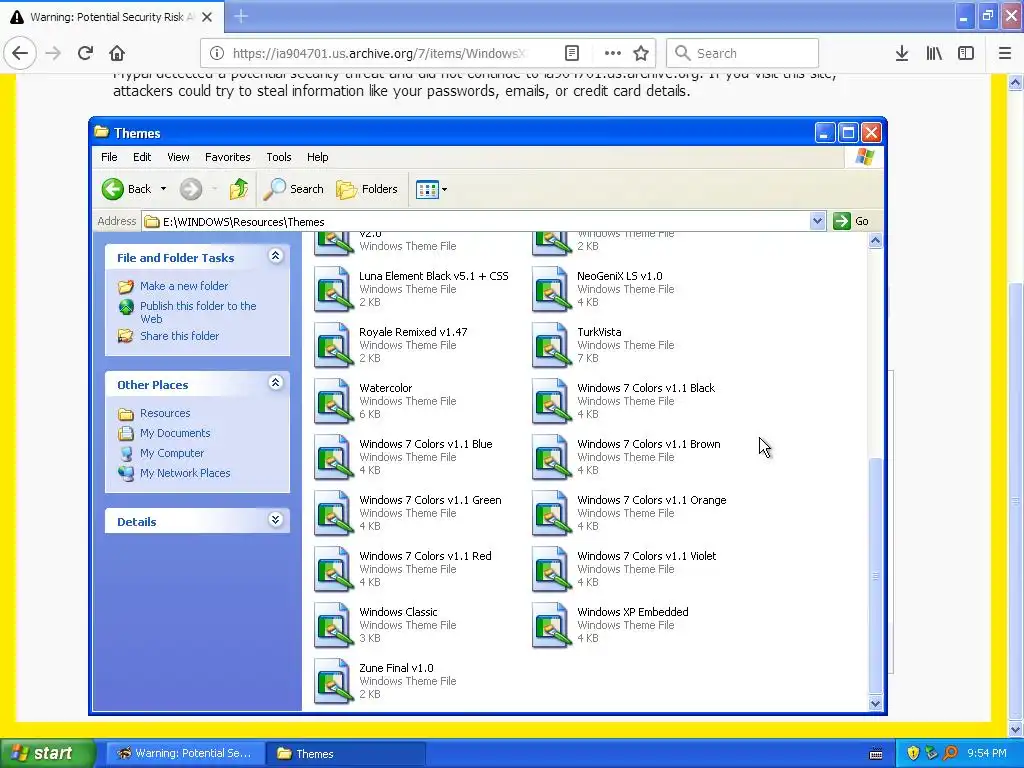The width and height of the screenshot is (1024, 768).
Task: Go up one folder level
Action: pyautogui.click(x=238, y=189)
